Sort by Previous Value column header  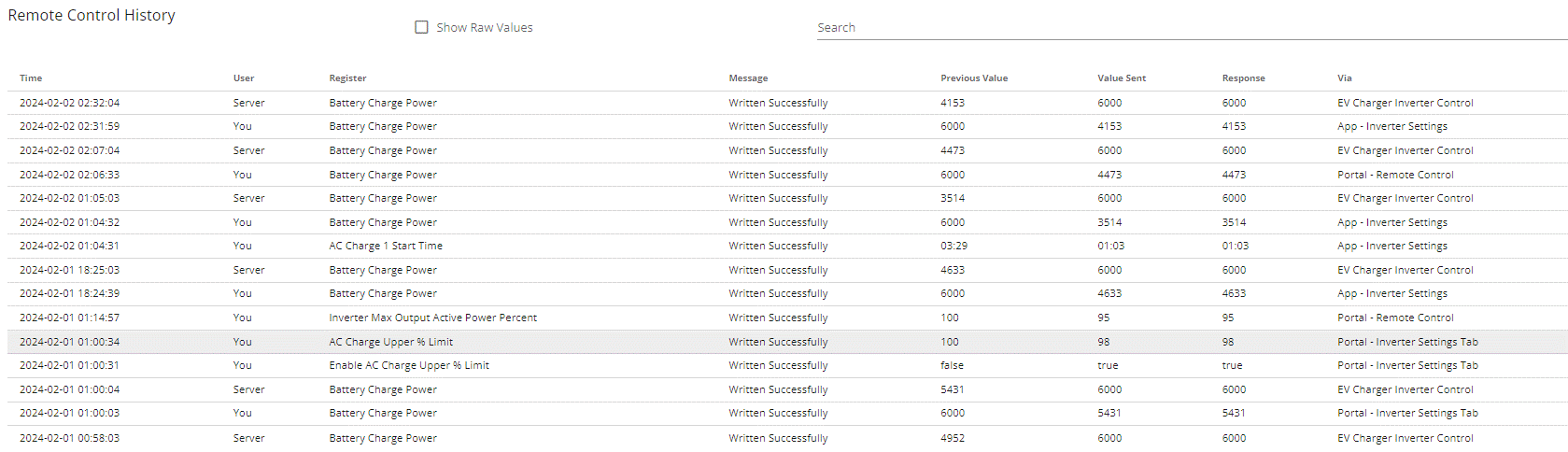pos(974,78)
